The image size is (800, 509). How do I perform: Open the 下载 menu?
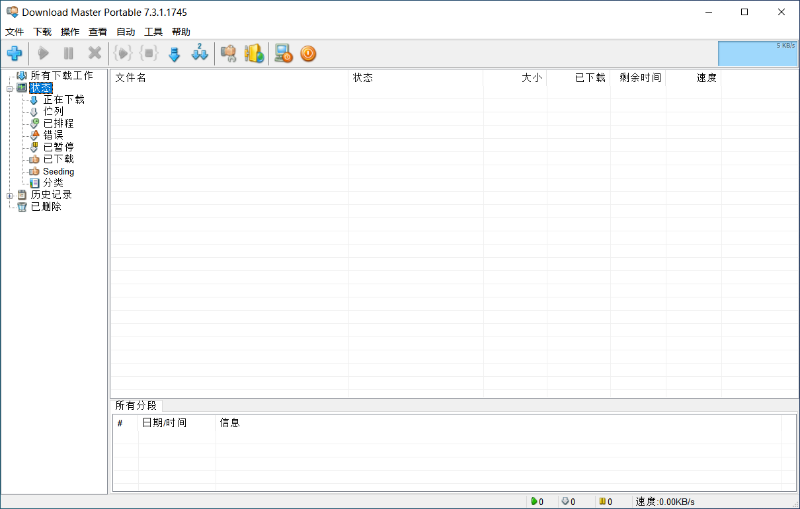[x=42, y=32]
